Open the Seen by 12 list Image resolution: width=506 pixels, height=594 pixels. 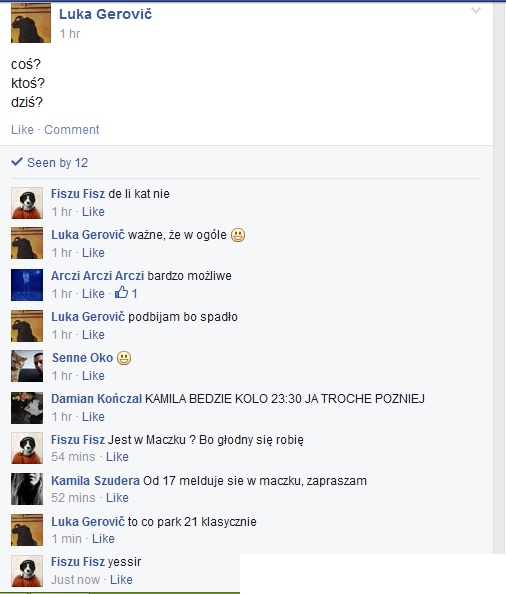58,163
